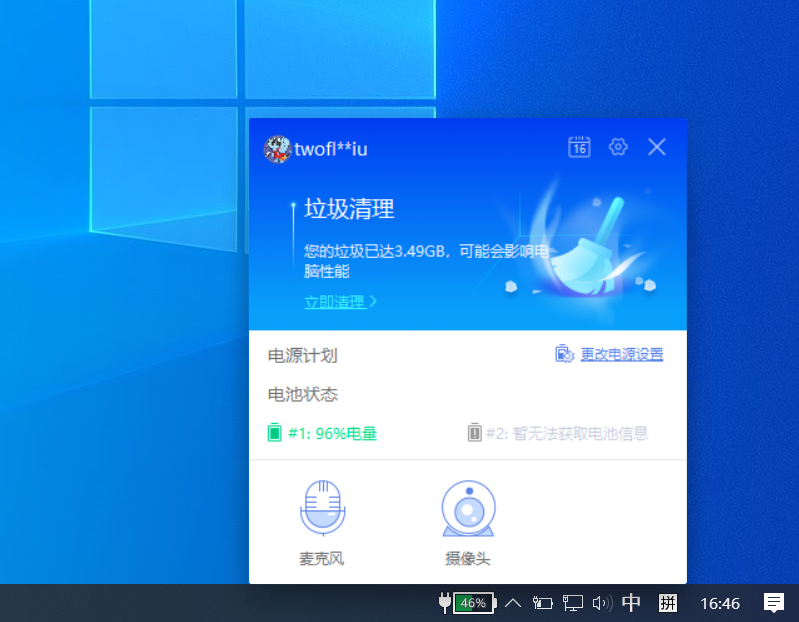Open the settings gear in popup header
The height and width of the screenshot is (622, 799).
[x=618, y=147]
